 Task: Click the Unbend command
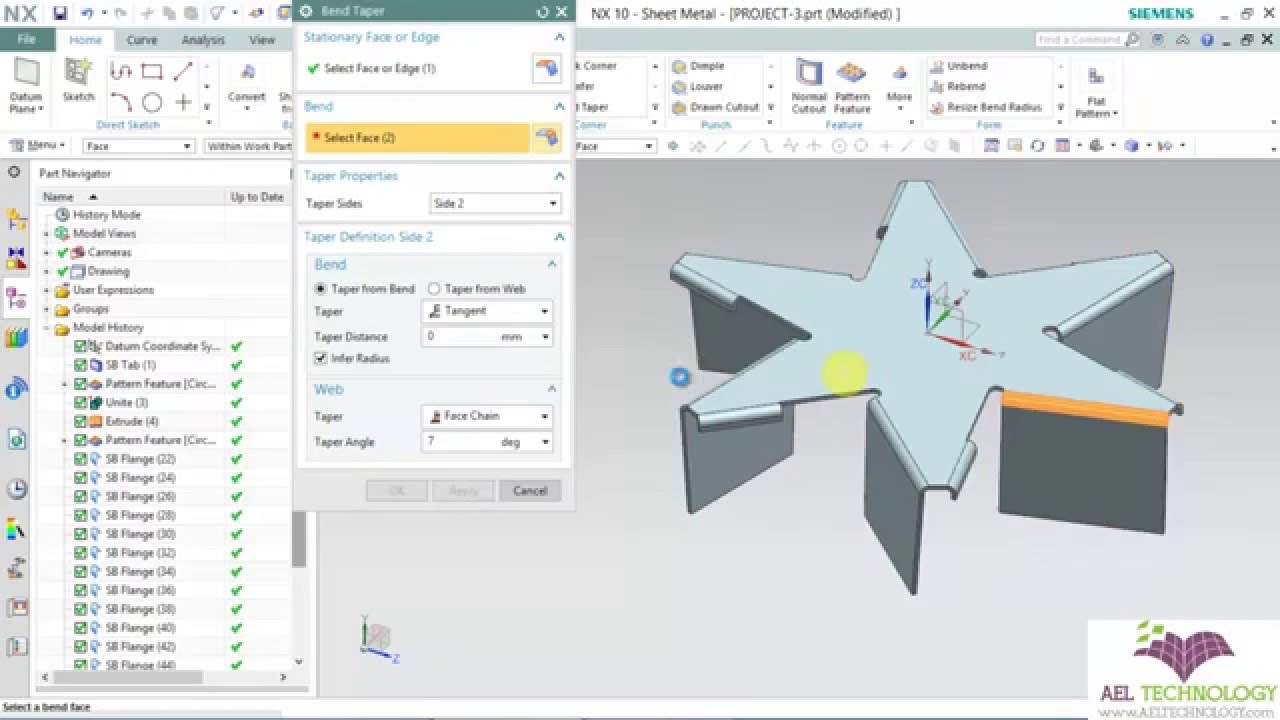[958, 66]
